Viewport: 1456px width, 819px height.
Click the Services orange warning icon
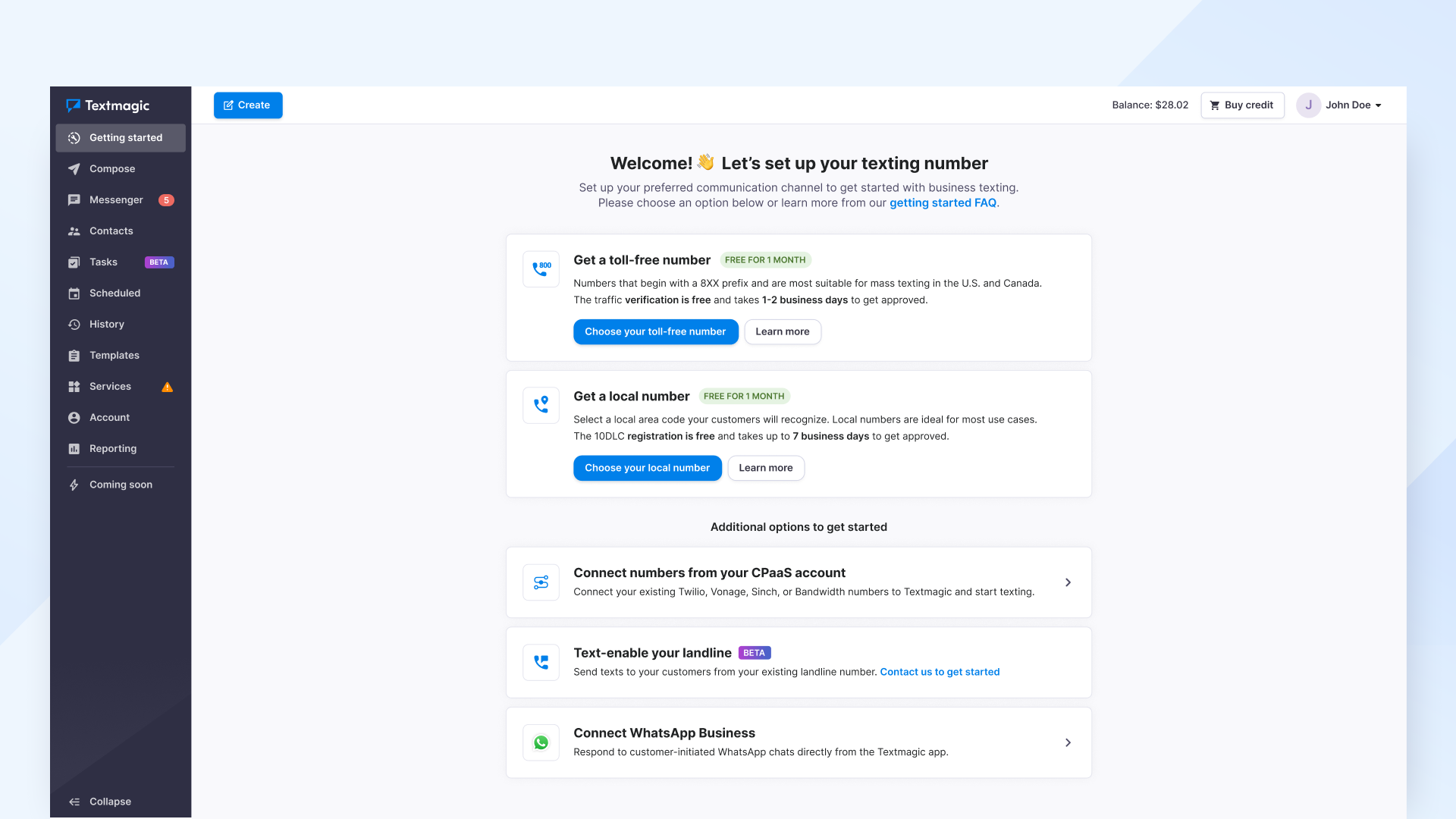click(x=168, y=387)
